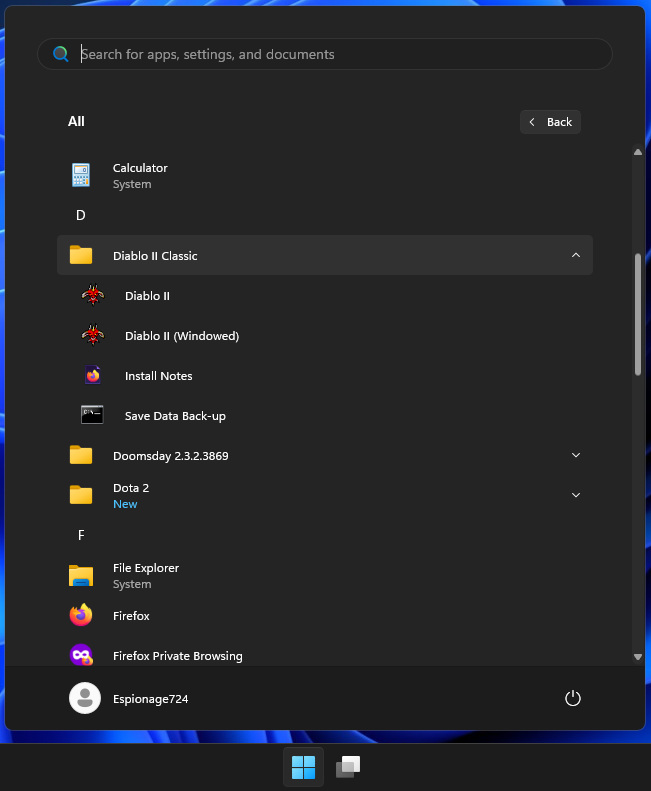Open the Calculator app icon
The image size is (651, 791).
point(81,176)
